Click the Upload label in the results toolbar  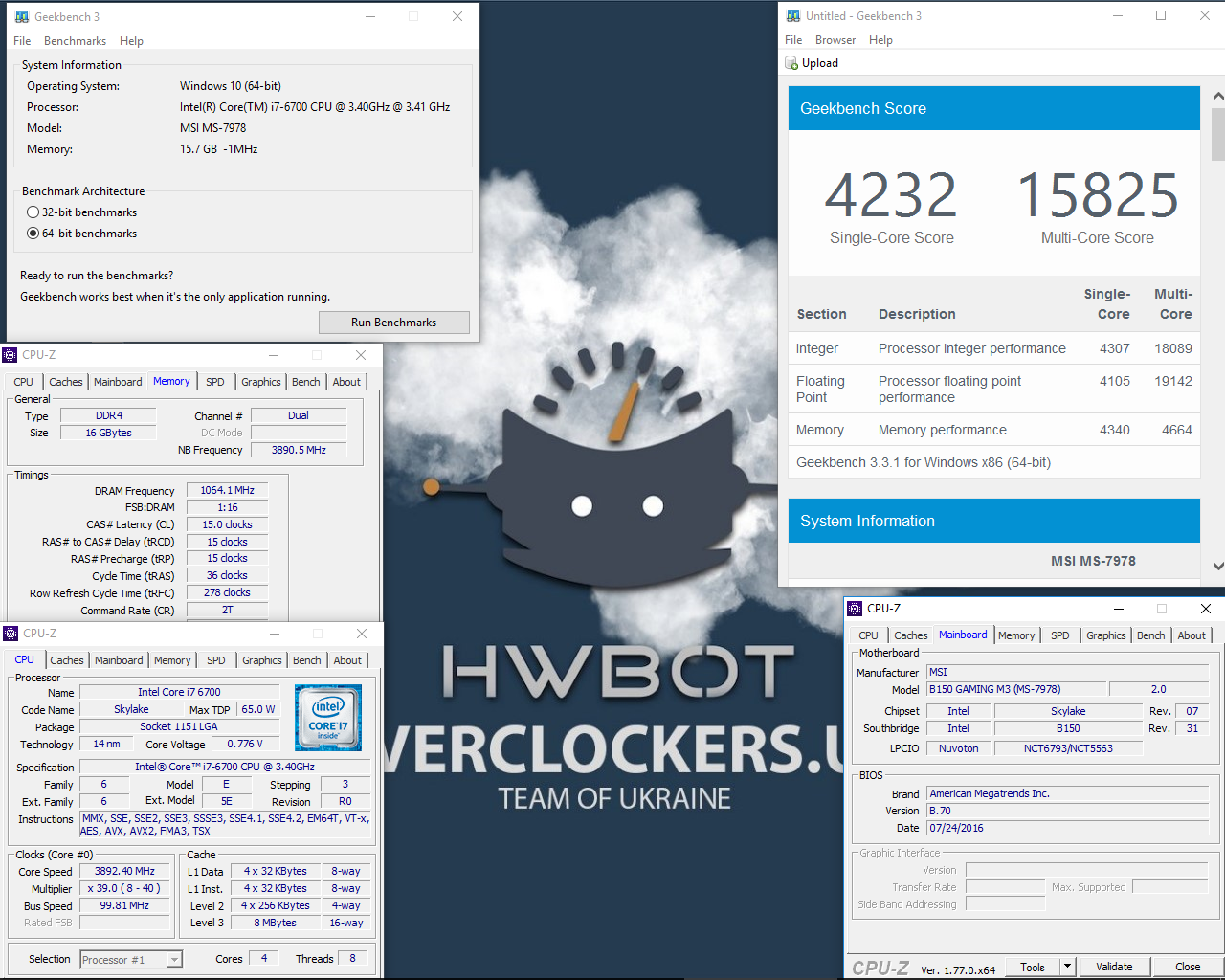(820, 63)
